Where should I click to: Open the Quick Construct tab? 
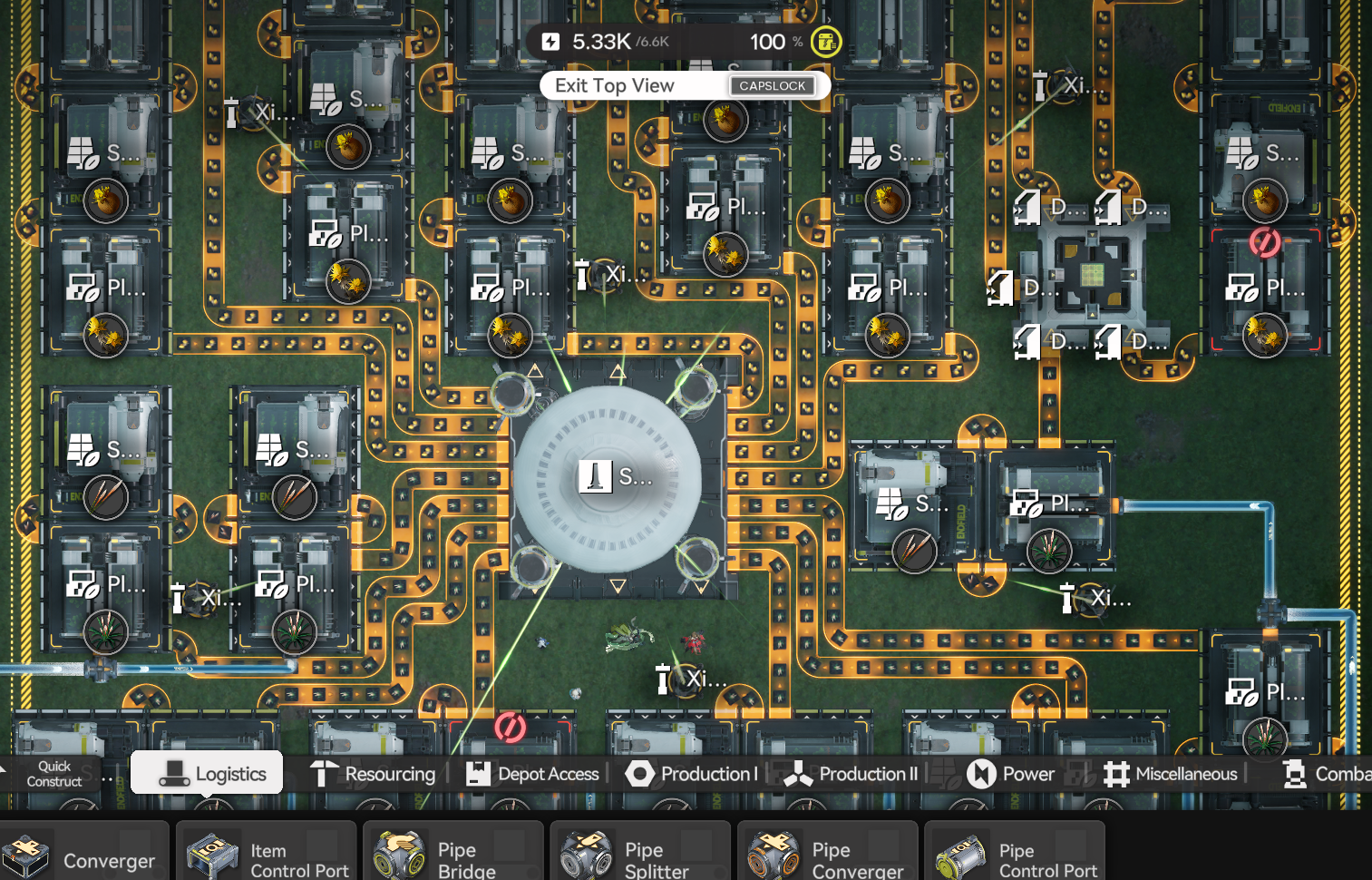click(54, 774)
